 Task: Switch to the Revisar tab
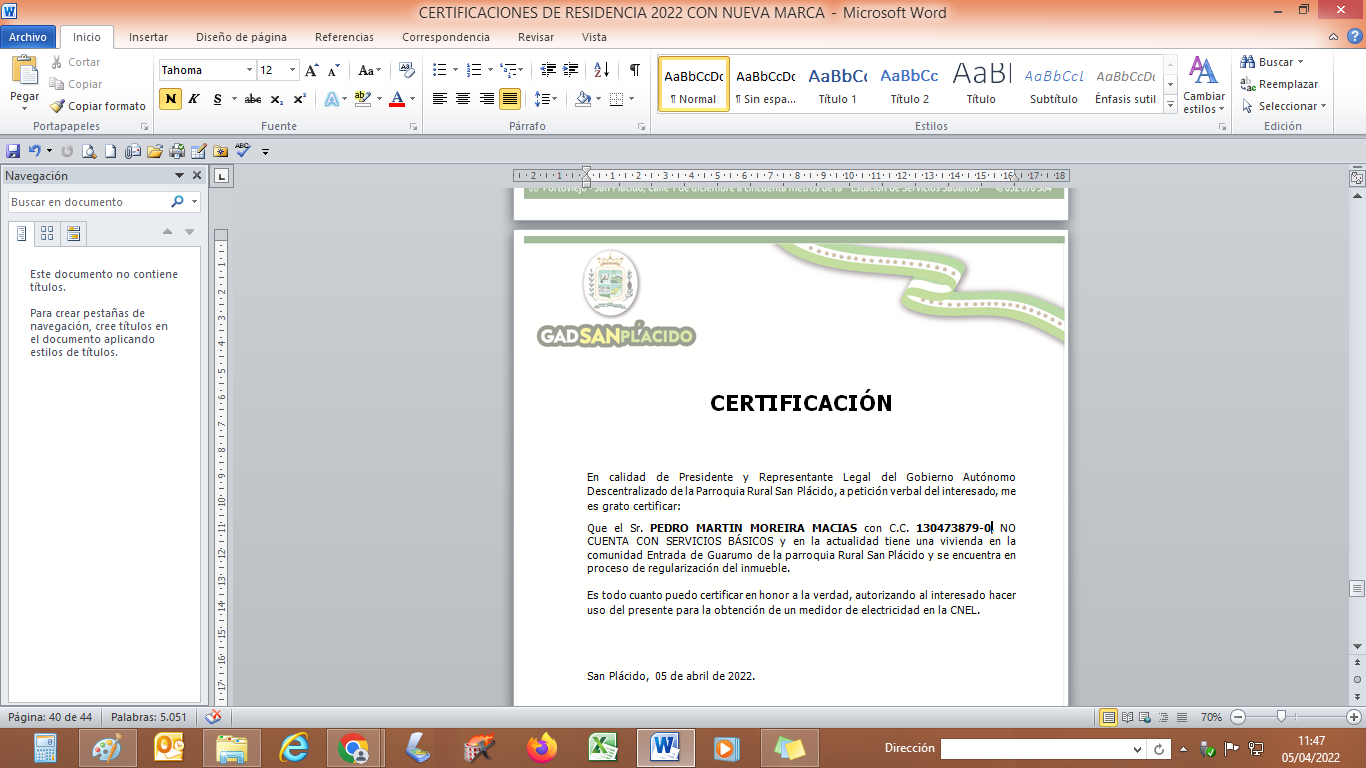click(535, 37)
